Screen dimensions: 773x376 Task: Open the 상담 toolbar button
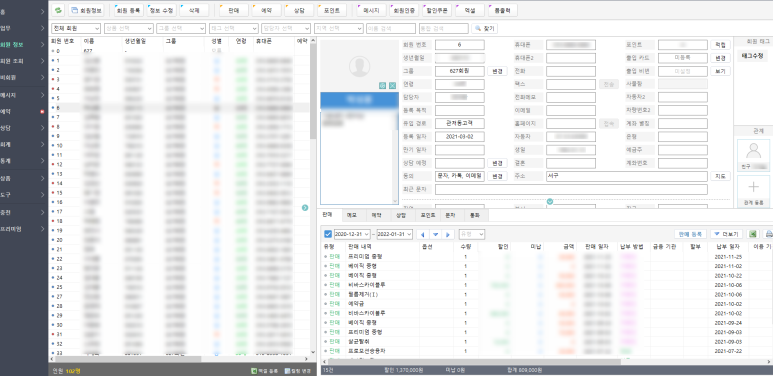[299, 10]
